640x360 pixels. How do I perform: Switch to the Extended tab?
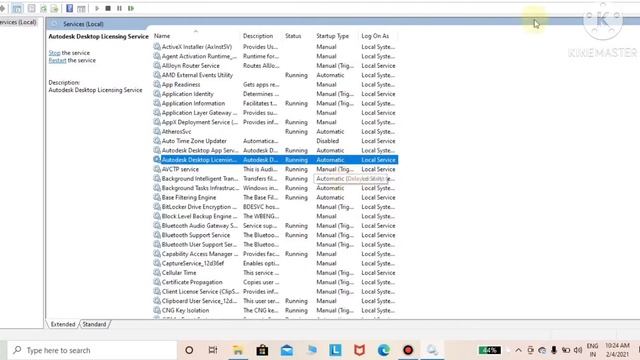63,324
